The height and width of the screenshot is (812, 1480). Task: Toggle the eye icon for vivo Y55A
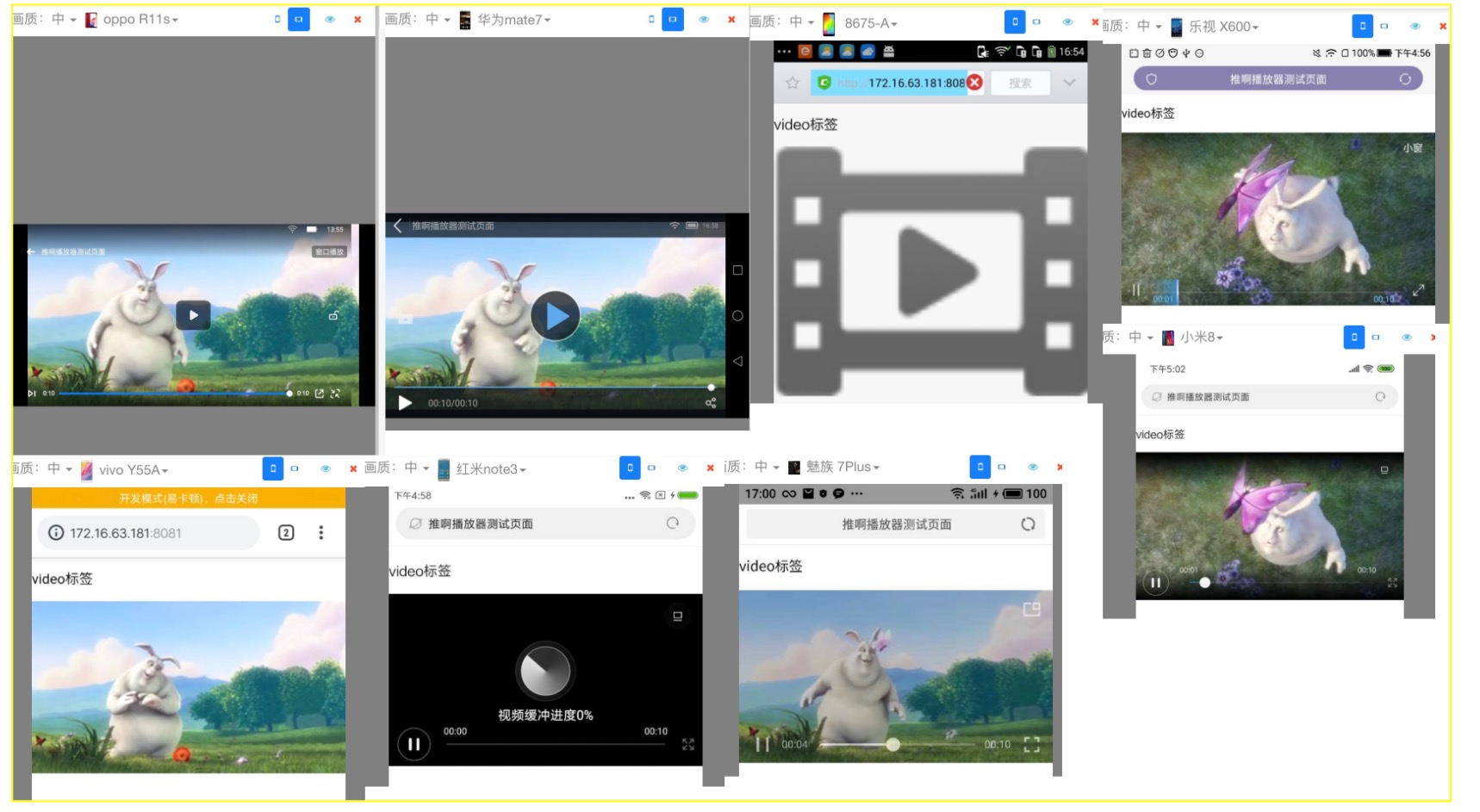click(x=326, y=468)
